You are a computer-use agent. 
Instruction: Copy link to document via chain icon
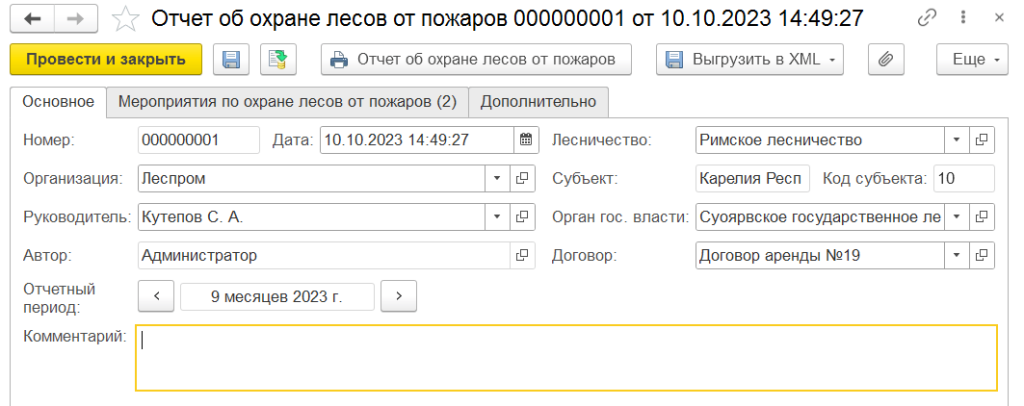tap(927, 18)
